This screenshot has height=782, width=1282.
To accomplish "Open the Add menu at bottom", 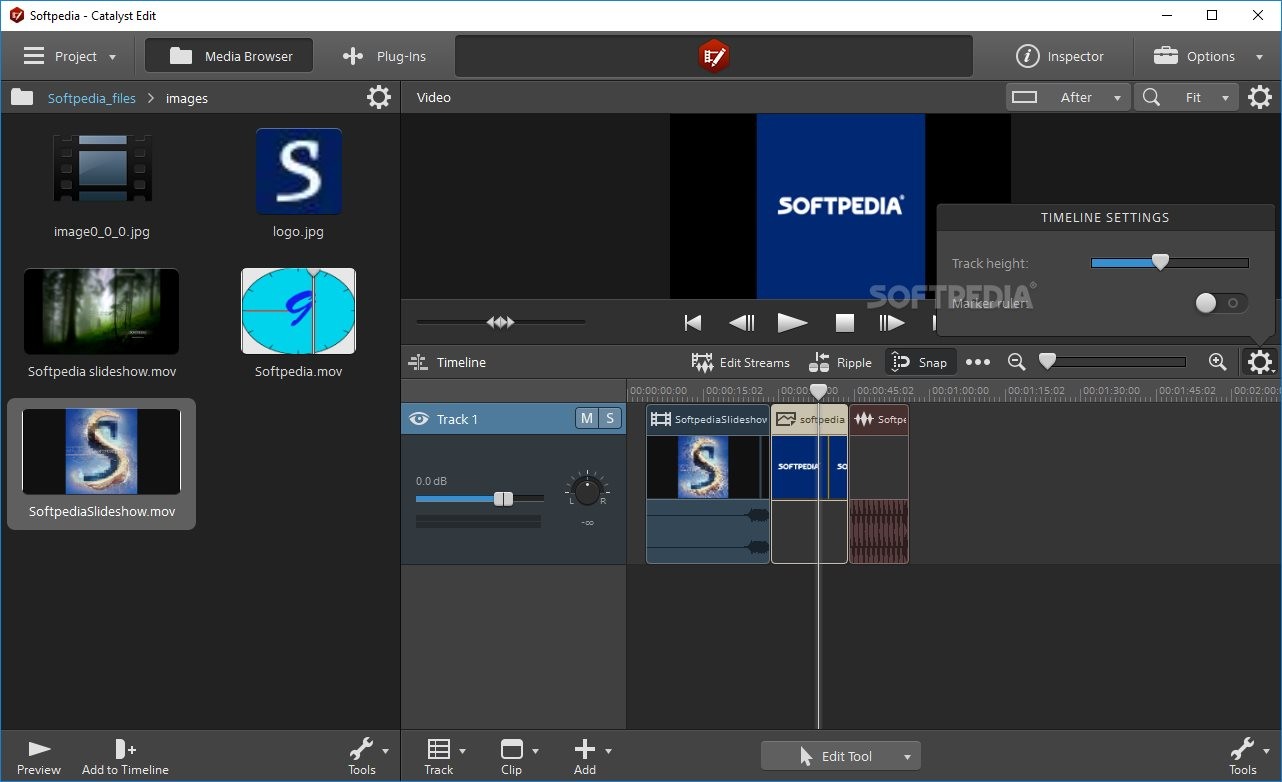I will tap(590, 757).
